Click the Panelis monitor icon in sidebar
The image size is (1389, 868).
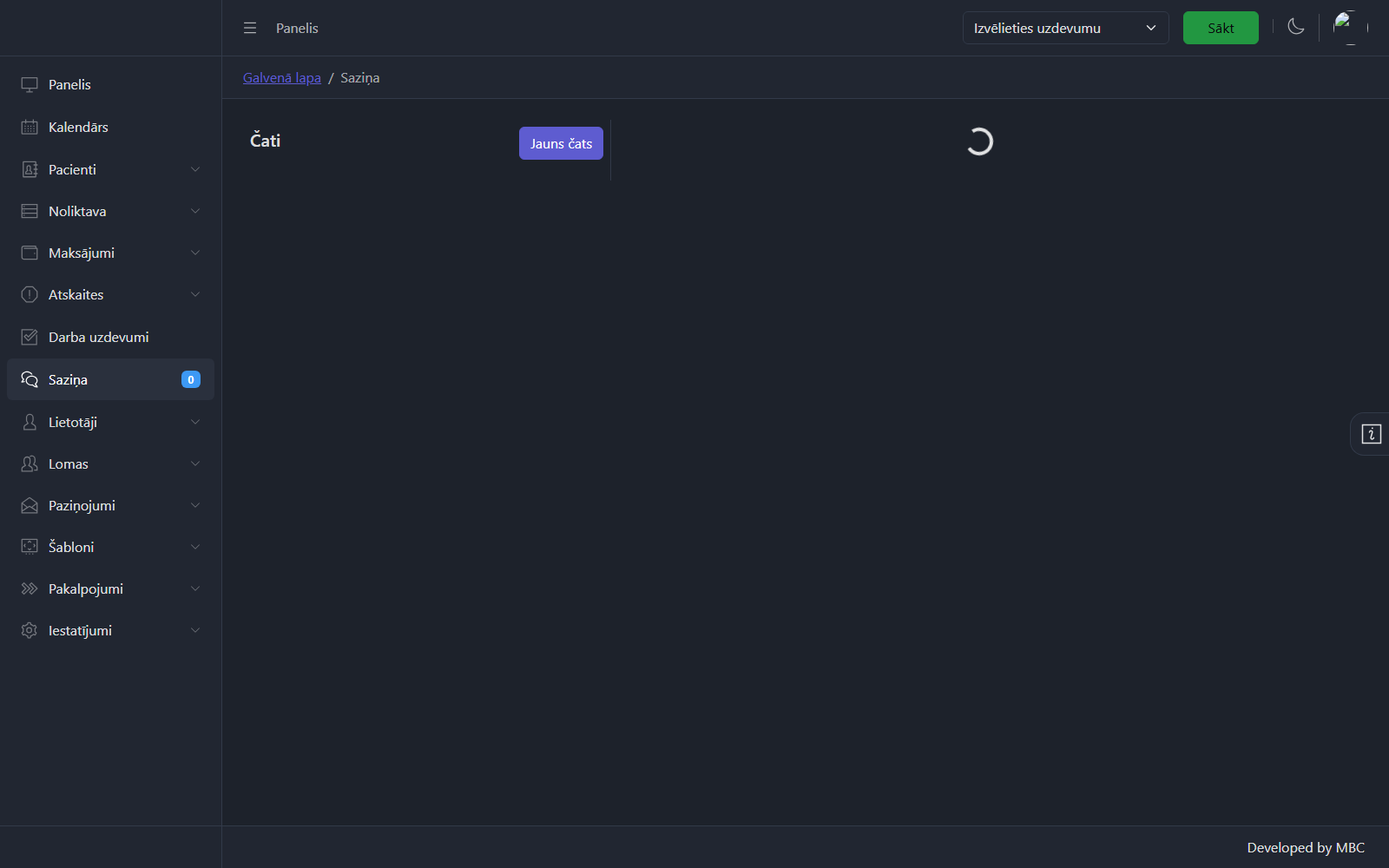point(30,84)
